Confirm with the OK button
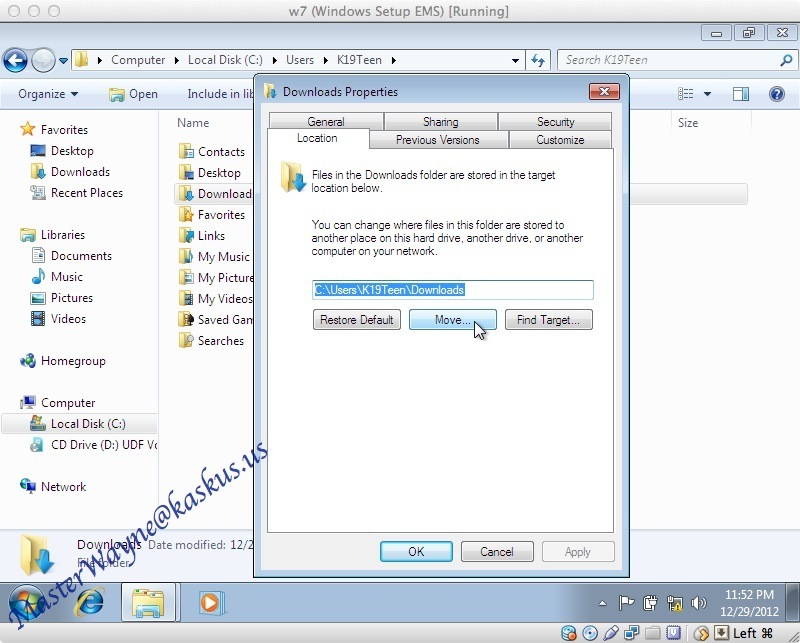 [416, 552]
